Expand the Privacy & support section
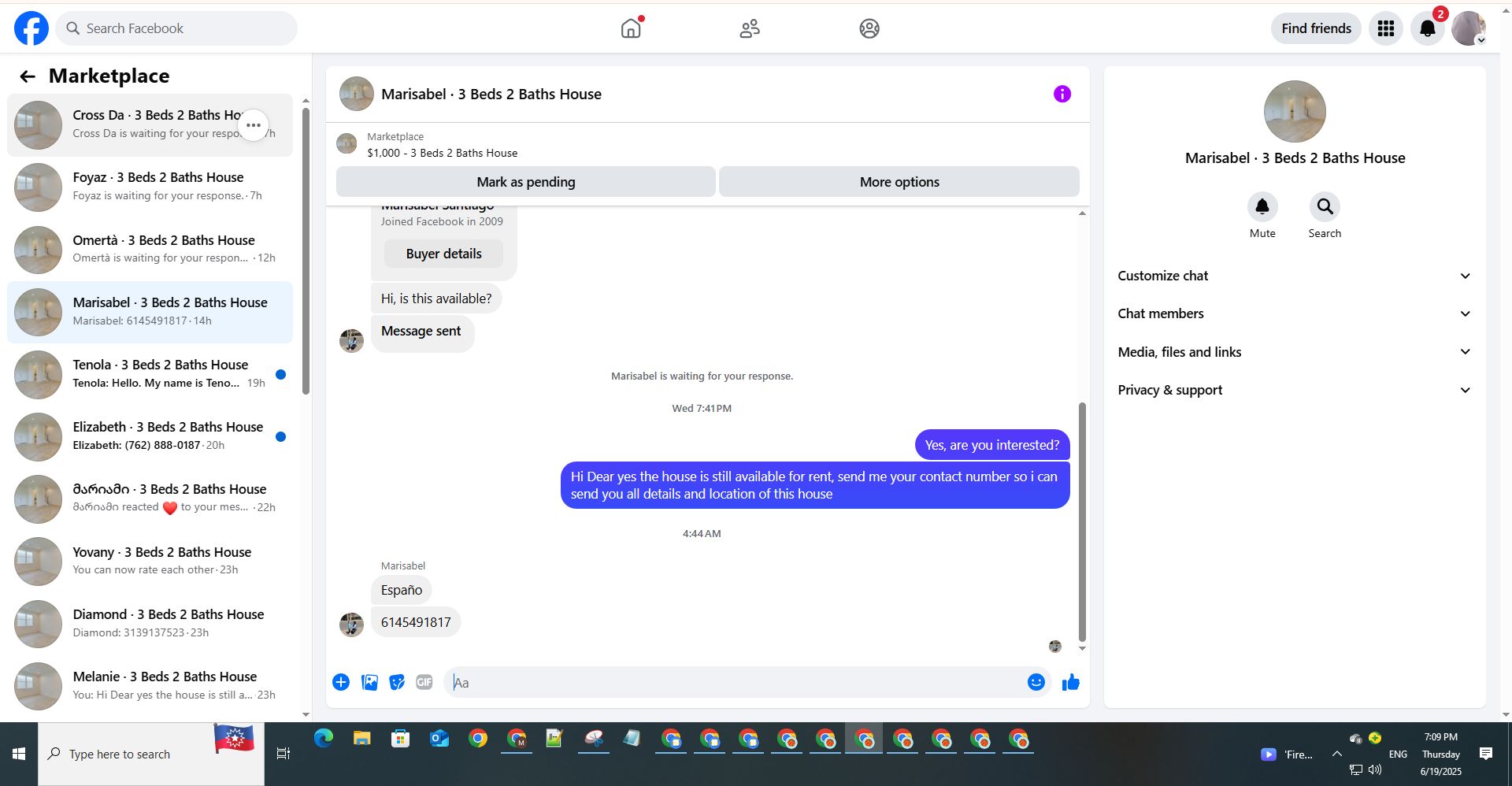 pos(1295,390)
